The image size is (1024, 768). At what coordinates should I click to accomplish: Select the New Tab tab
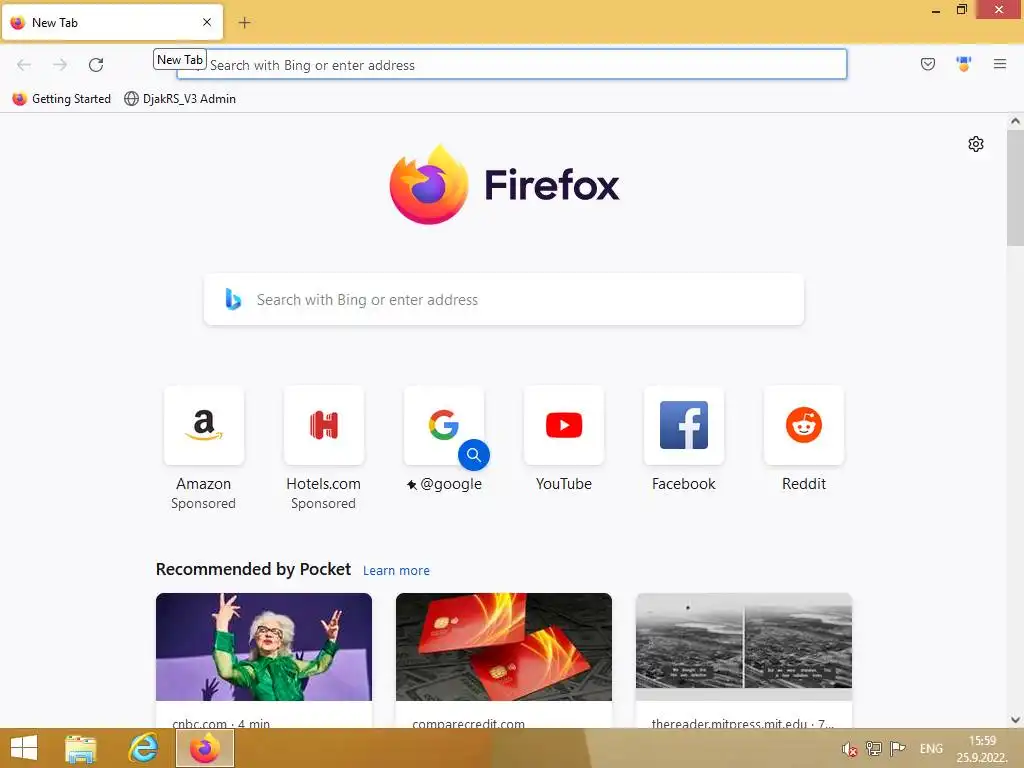coord(112,22)
